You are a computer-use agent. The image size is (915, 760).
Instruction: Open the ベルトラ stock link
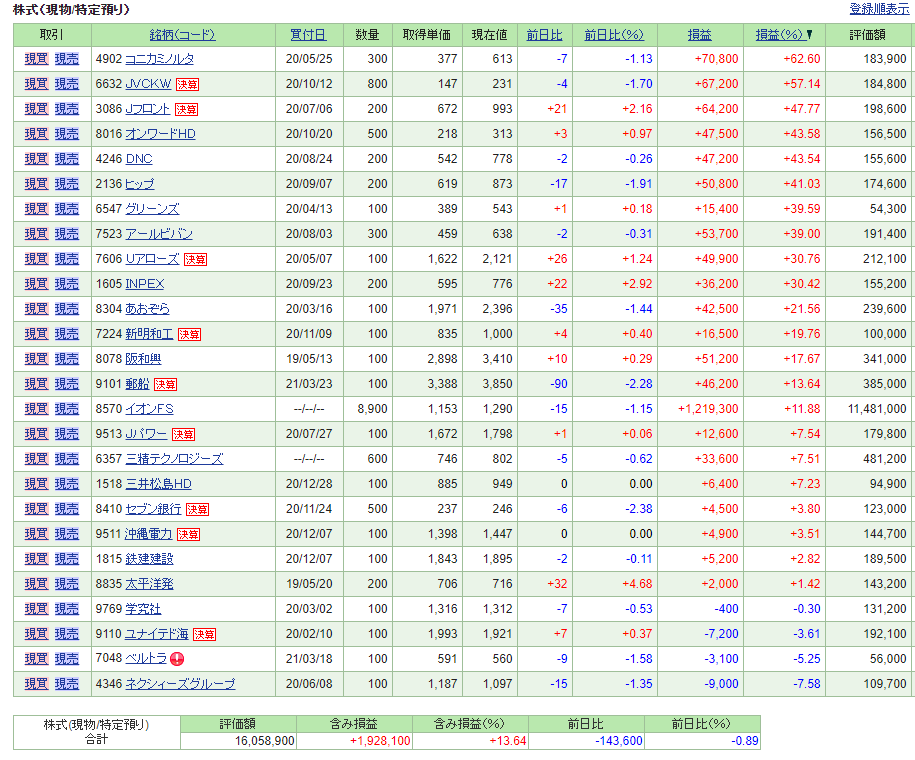pyautogui.click(x=146, y=658)
